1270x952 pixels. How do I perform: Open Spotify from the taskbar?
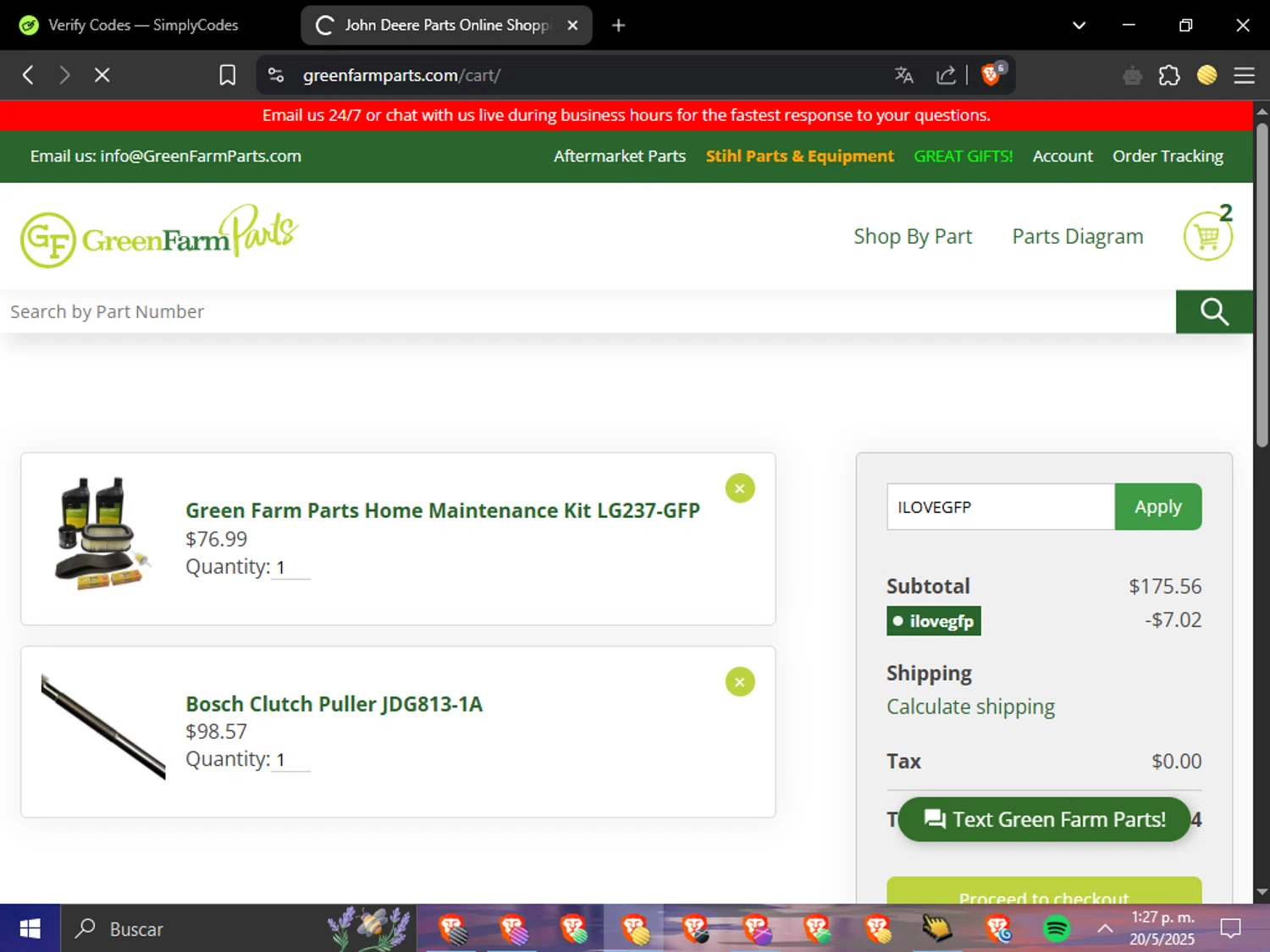click(x=1056, y=928)
